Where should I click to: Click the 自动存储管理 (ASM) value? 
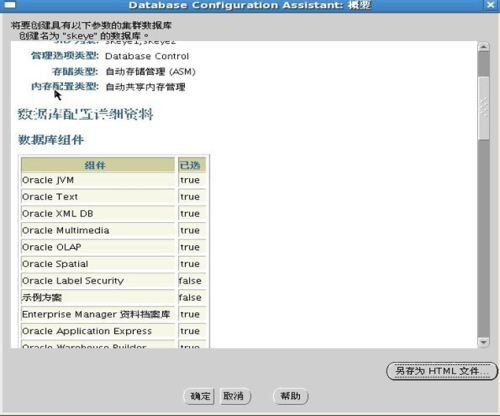[150, 71]
